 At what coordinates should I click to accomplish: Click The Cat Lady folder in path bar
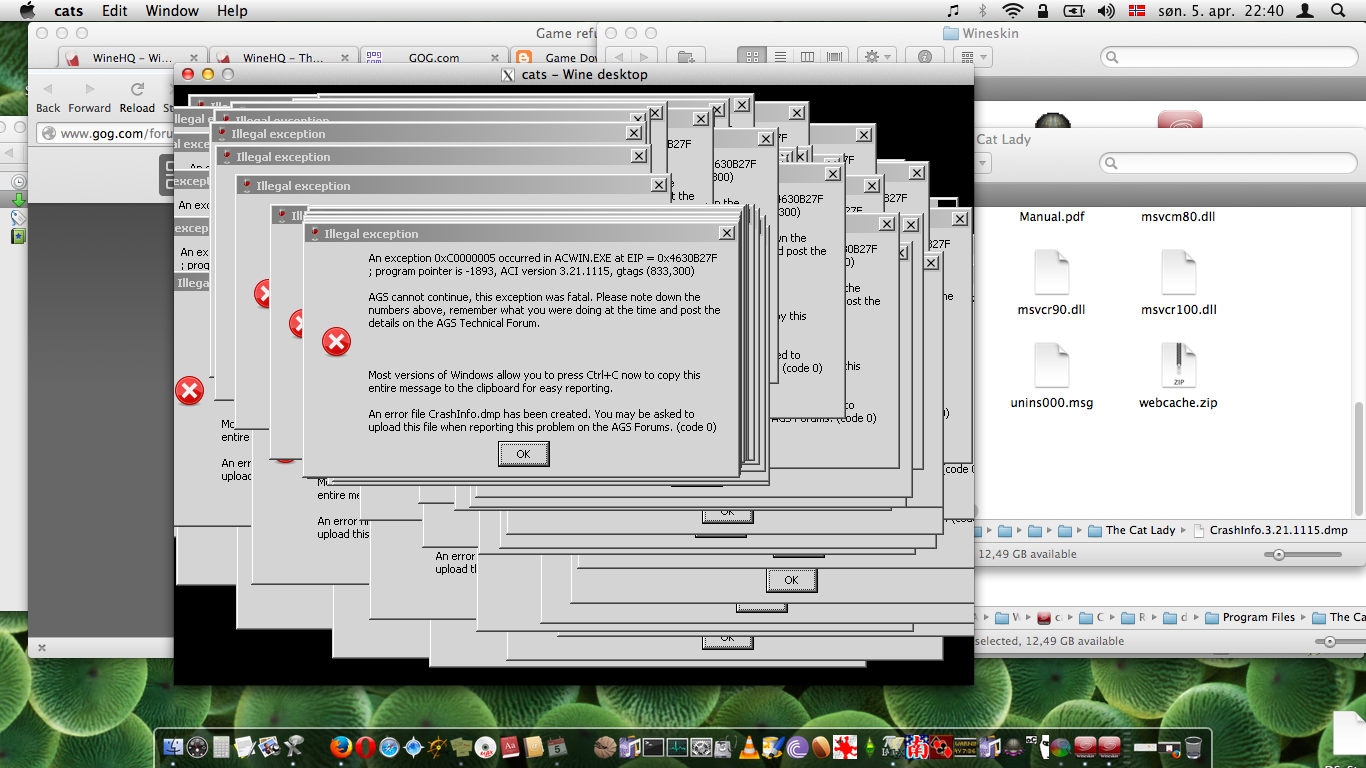(1131, 530)
